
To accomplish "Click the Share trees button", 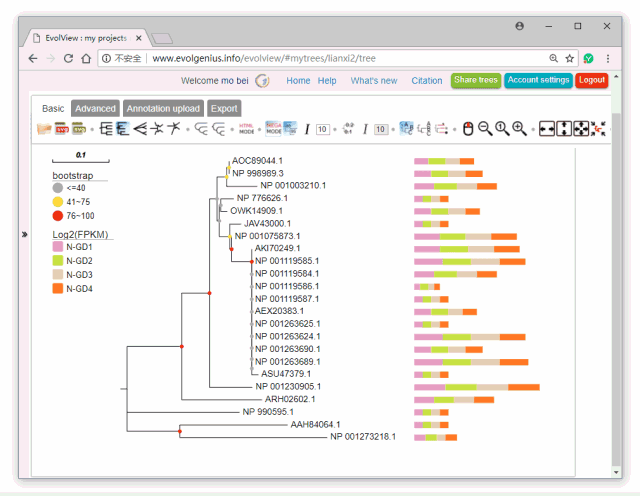I will 476,80.
